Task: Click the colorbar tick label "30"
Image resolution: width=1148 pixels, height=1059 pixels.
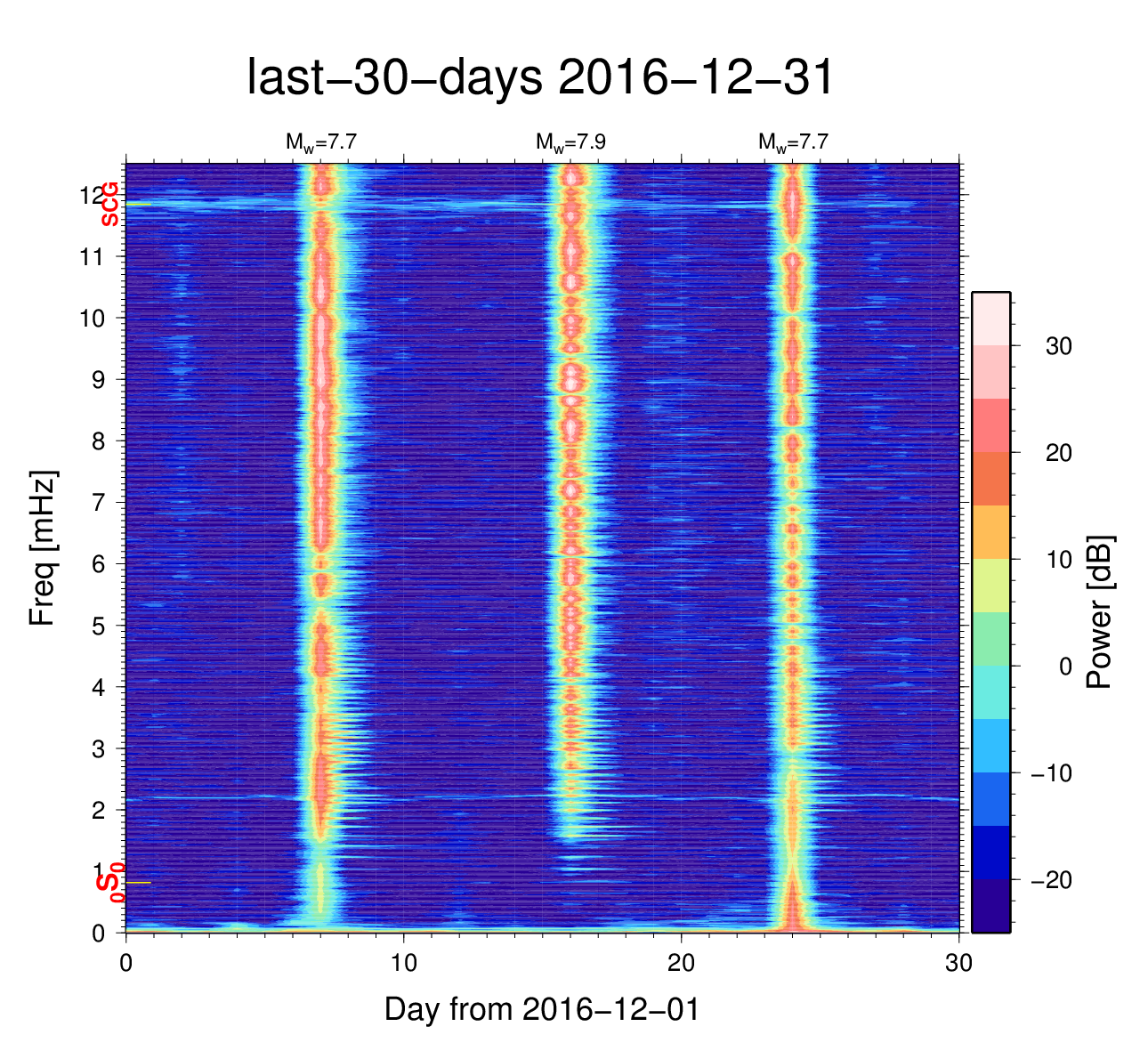Action: pos(1058,346)
